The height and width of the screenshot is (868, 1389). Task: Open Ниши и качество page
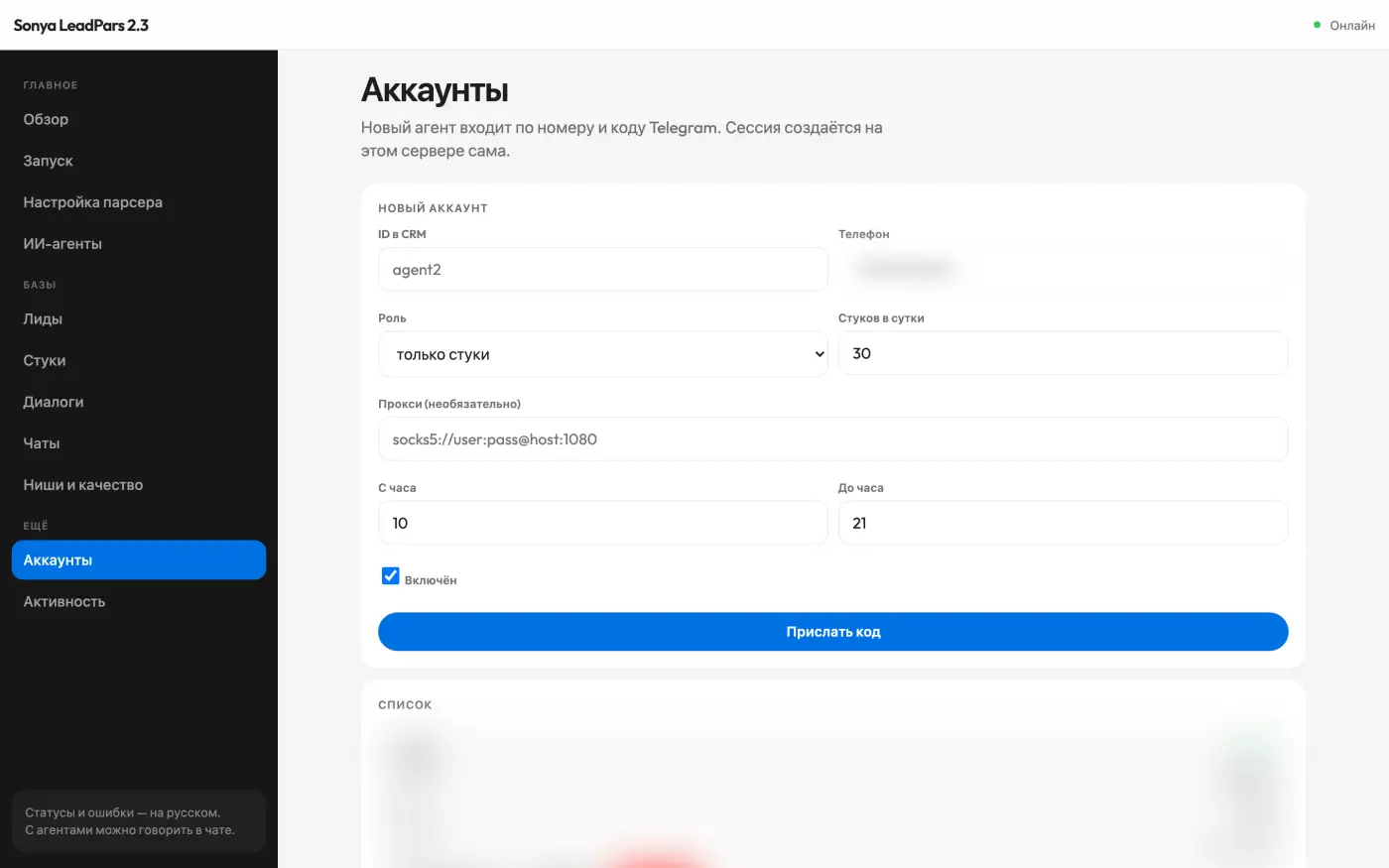click(x=139, y=485)
